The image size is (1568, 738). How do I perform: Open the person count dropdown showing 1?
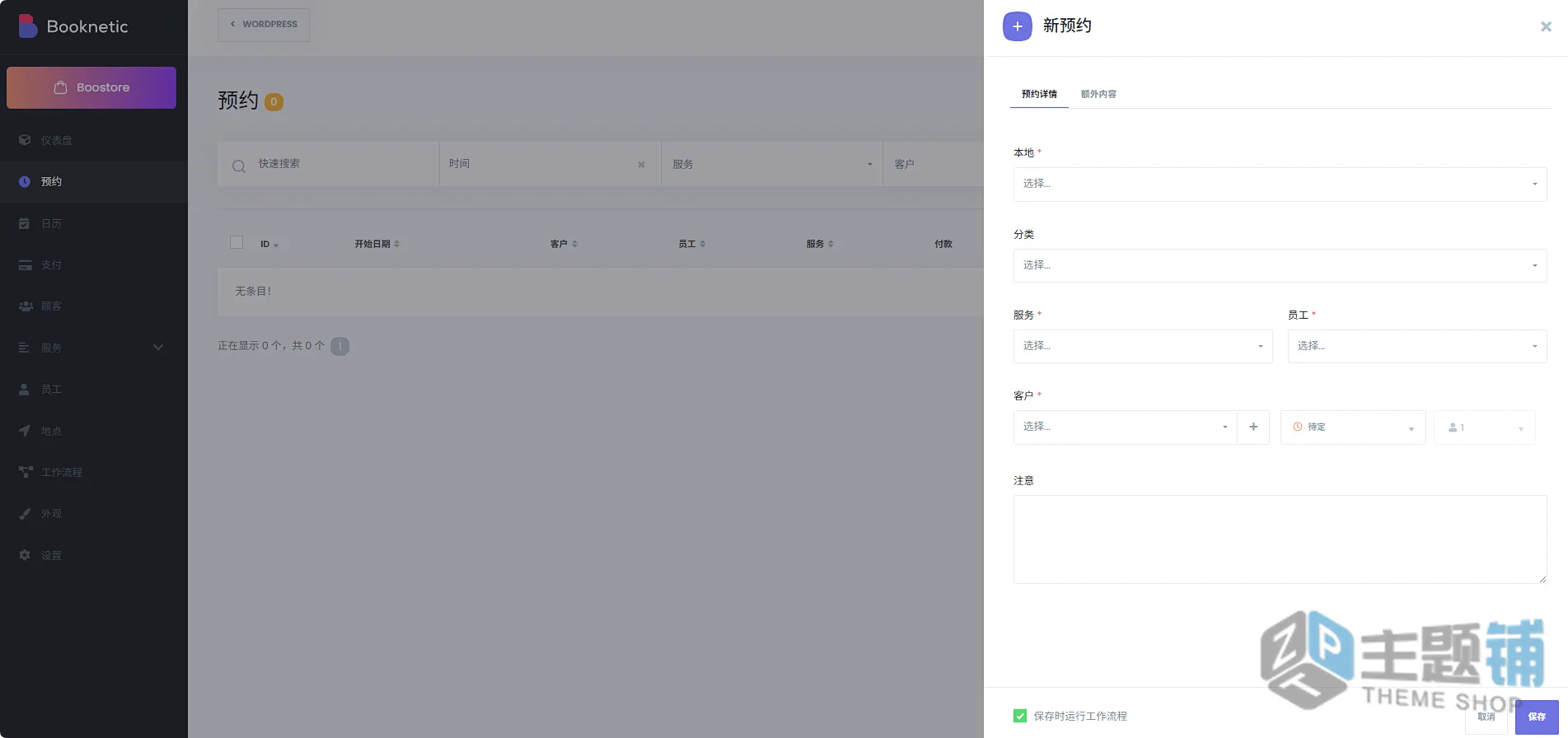coord(1485,427)
